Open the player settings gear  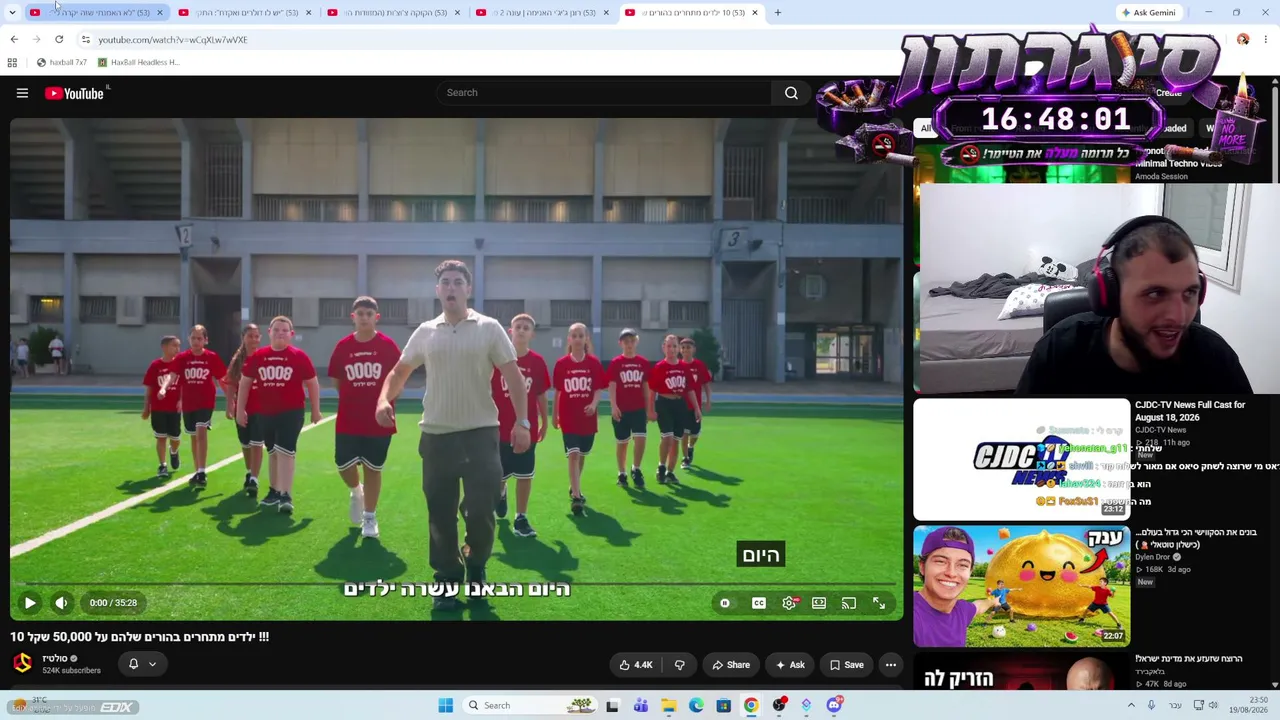[x=789, y=603]
